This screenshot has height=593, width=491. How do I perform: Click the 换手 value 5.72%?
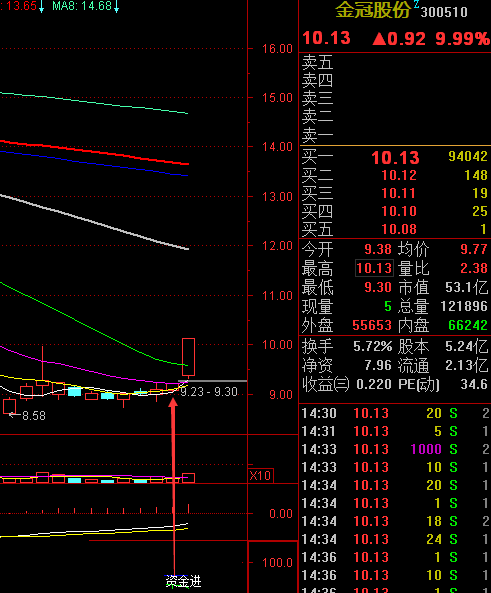click(373, 346)
